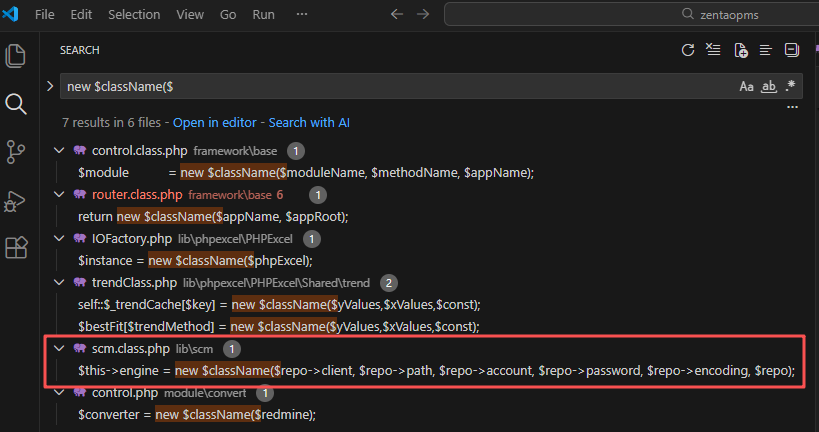Click the Open in editor link
Viewport: 819px width, 432px height.
(x=214, y=122)
